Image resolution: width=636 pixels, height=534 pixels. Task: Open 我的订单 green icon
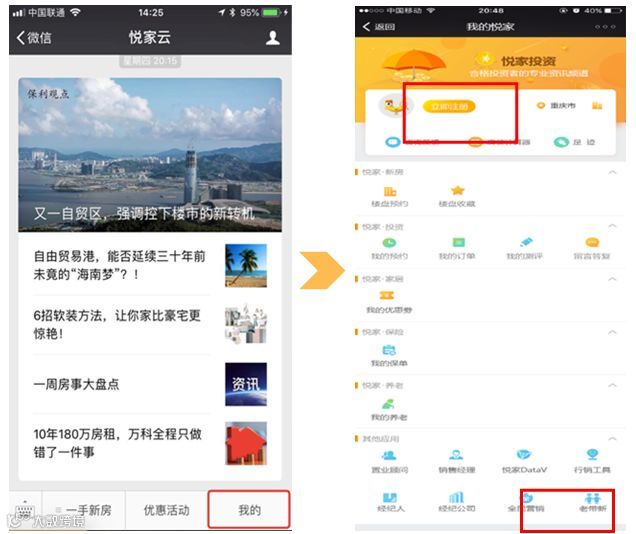458,242
